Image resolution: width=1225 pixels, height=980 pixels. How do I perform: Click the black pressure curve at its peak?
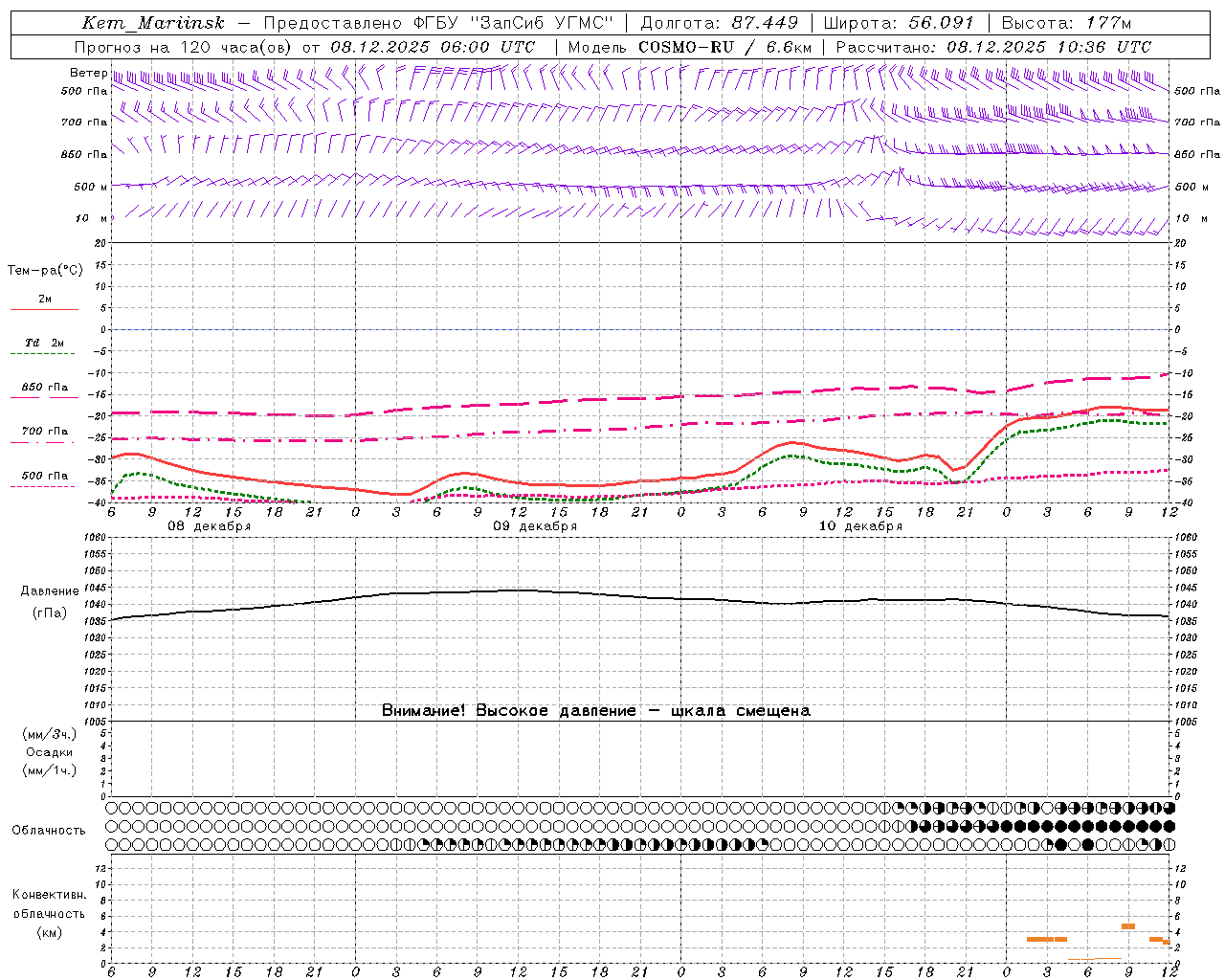pos(519,590)
